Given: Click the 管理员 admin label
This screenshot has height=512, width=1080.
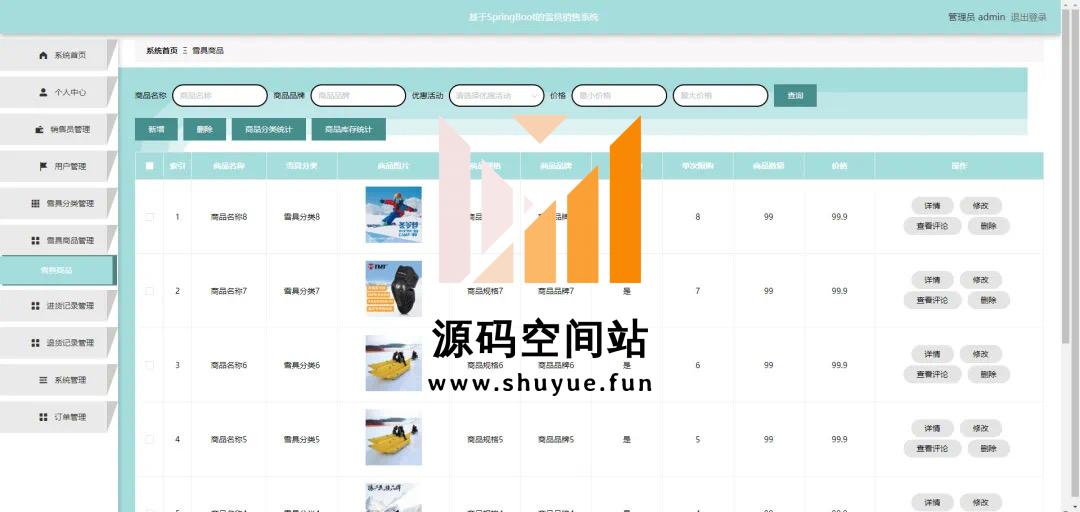Looking at the screenshot, I should [977, 17].
